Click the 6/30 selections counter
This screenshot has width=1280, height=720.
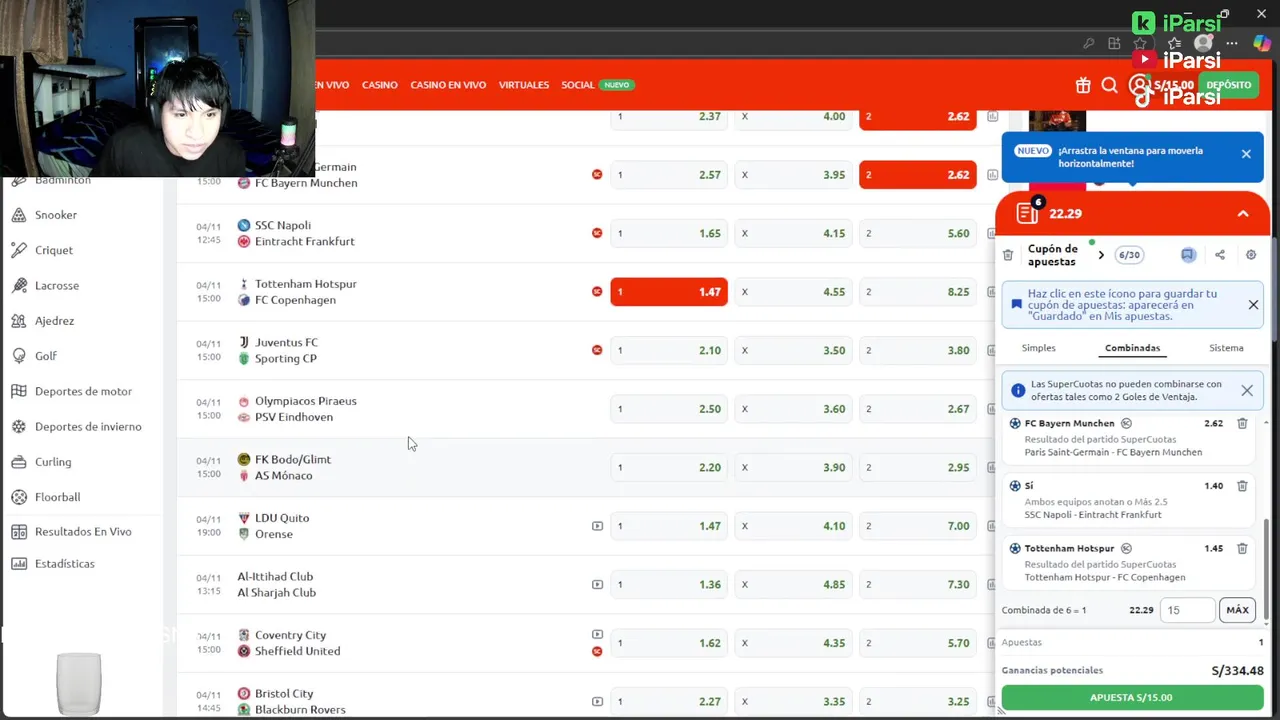(1129, 255)
